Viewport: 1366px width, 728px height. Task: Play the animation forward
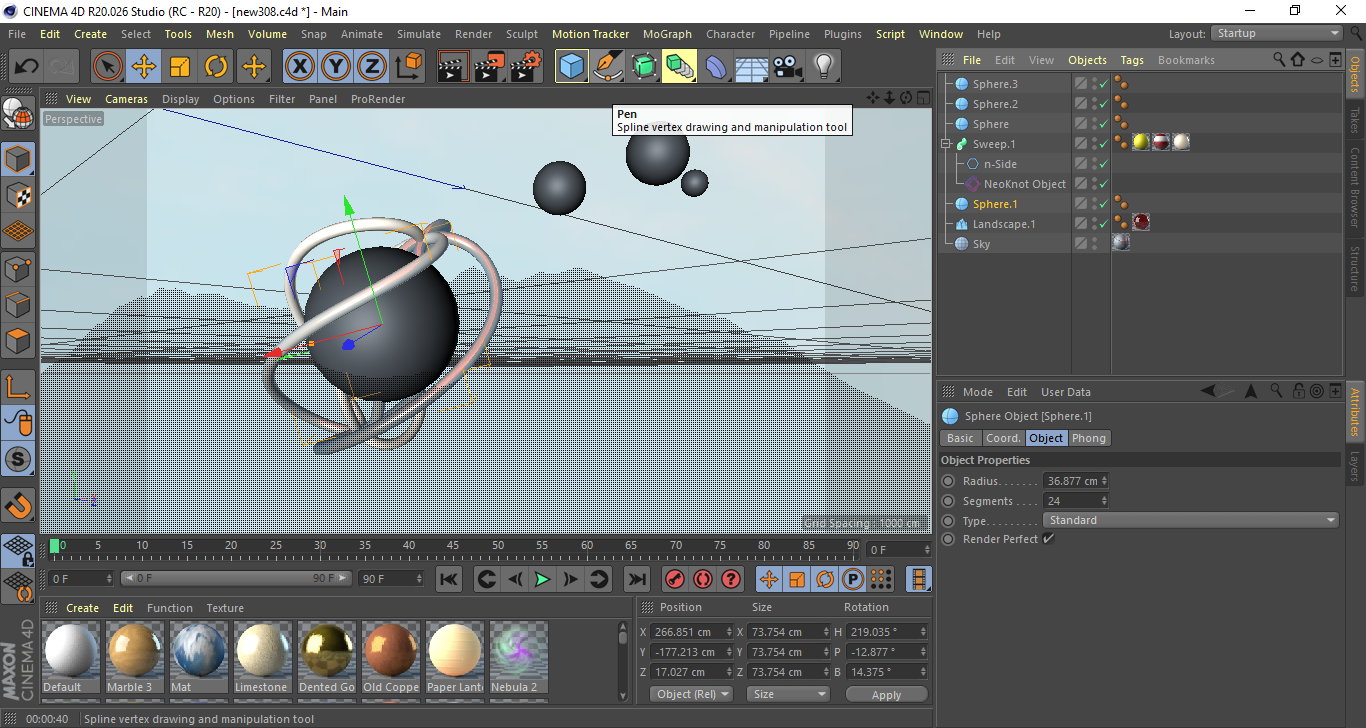542,579
